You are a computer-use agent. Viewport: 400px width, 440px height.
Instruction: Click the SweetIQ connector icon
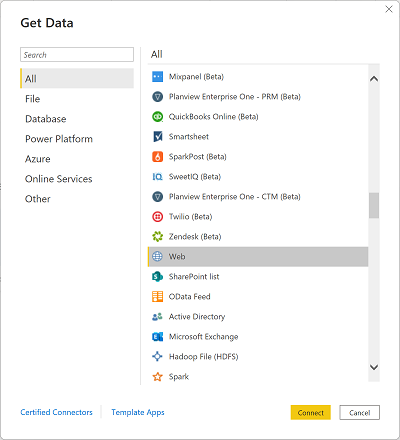(x=157, y=177)
